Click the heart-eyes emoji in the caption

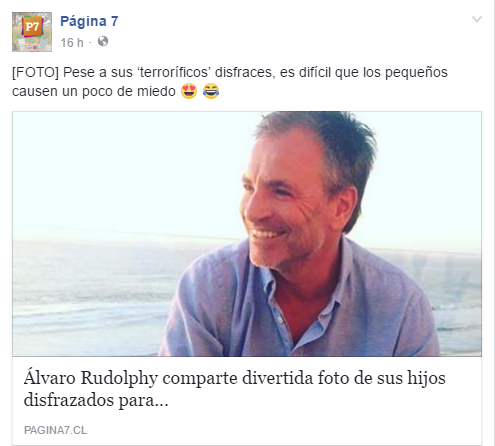(189, 91)
